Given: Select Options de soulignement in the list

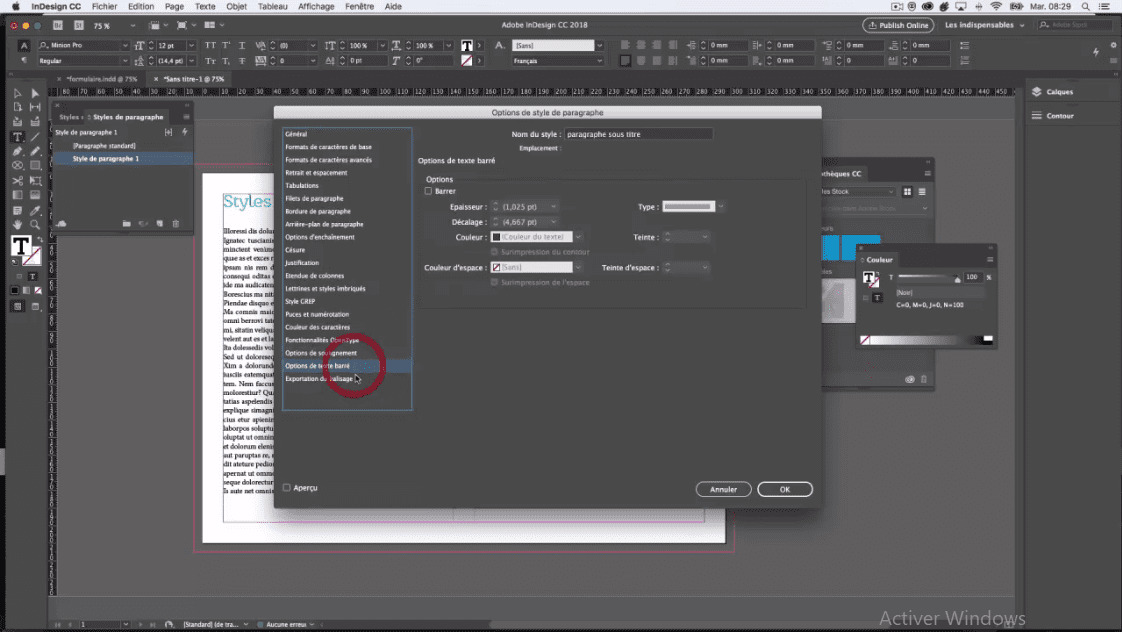Looking at the screenshot, I should point(321,353).
